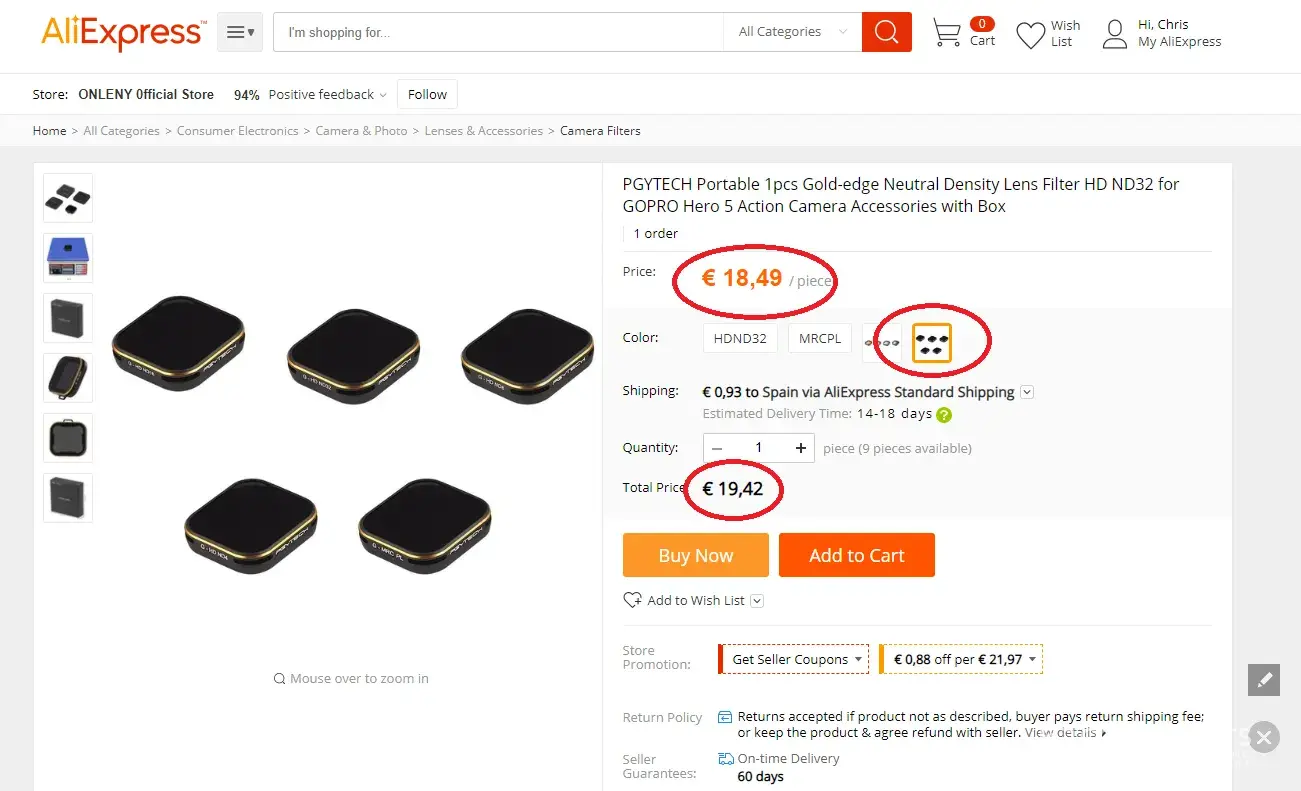Select the three-filter set color swatch
The height and width of the screenshot is (791, 1301).
pyautogui.click(x=882, y=342)
